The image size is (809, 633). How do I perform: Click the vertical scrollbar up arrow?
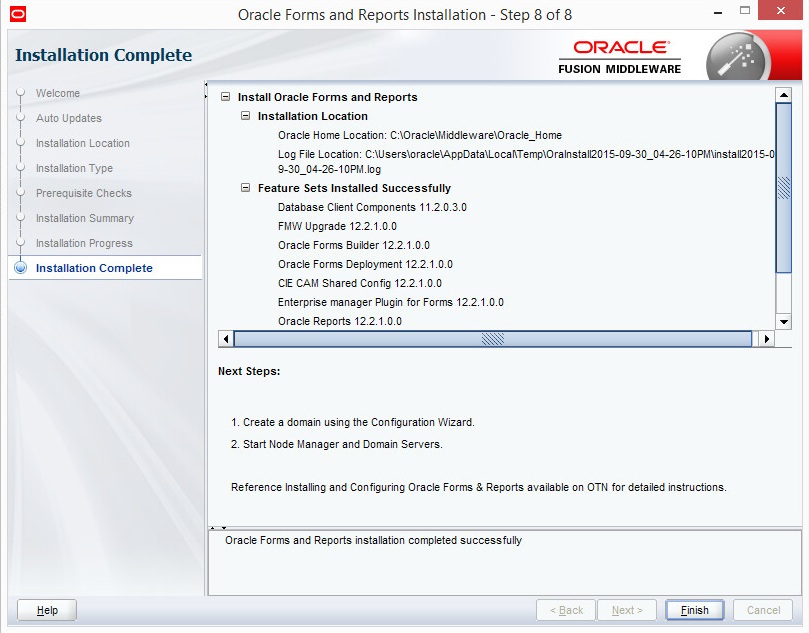click(x=784, y=95)
